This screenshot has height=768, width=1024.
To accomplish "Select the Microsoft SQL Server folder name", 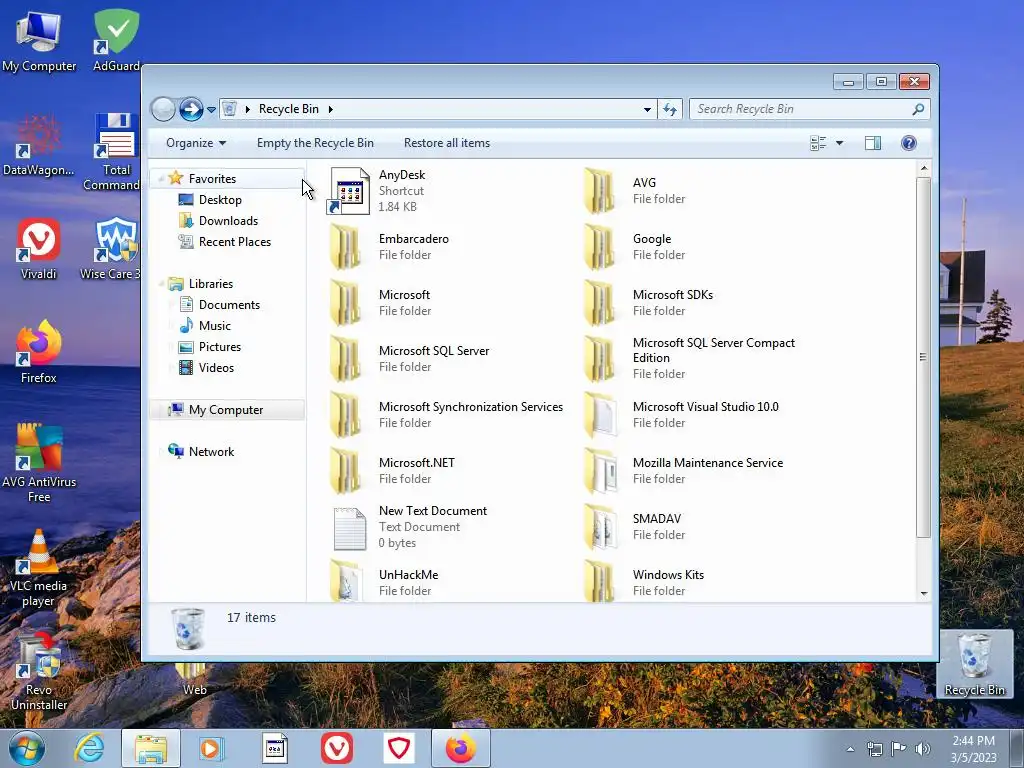I will point(434,351).
